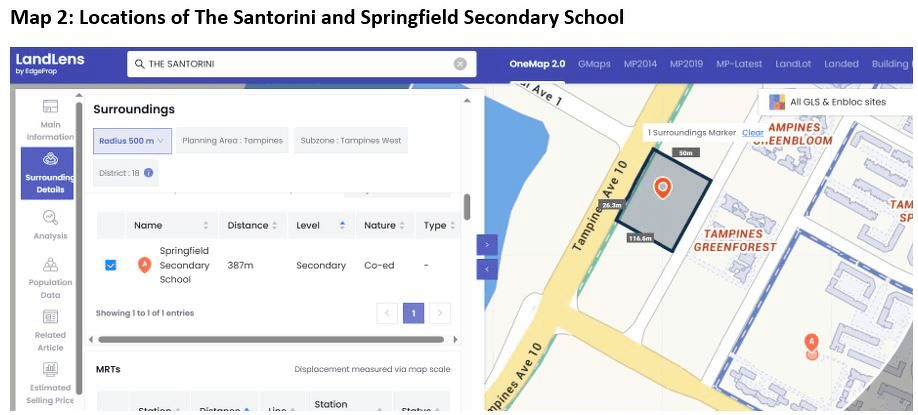
Task: Open Population Data sidebar icon
Action: [50, 265]
